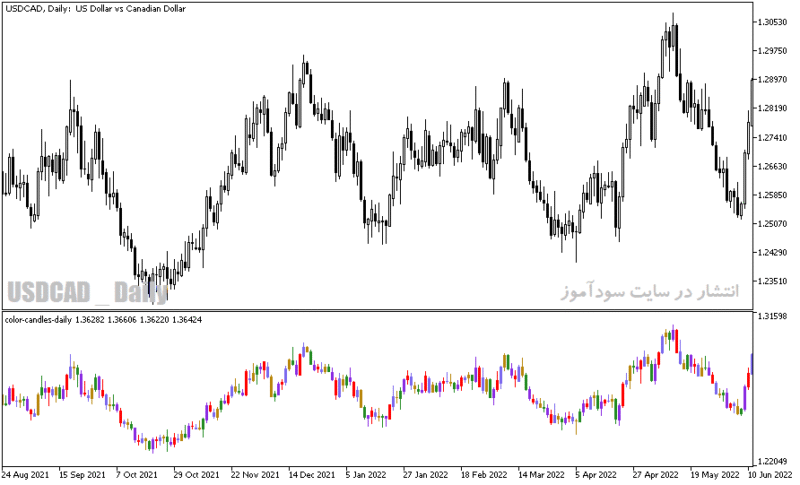Screen dimensions: 800x485
Task: Click the 14 Mar 2022 date marker
Action: (542, 475)
